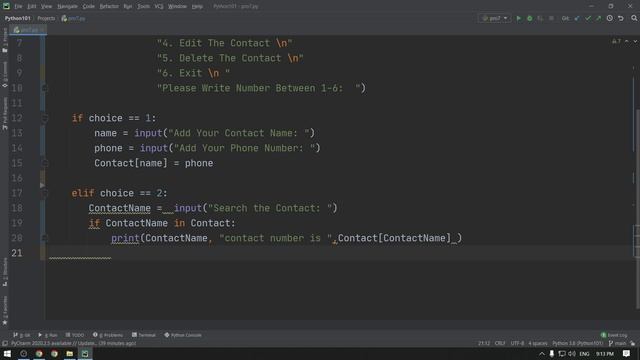Open the Git branch main widget

pyautogui.click(x=617, y=344)
